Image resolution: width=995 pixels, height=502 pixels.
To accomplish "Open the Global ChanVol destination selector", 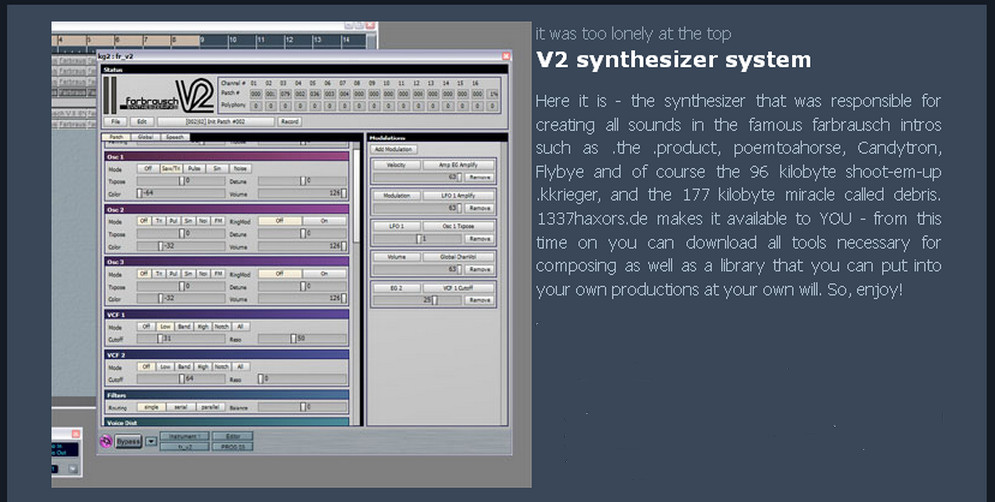I will click(458, 257).
